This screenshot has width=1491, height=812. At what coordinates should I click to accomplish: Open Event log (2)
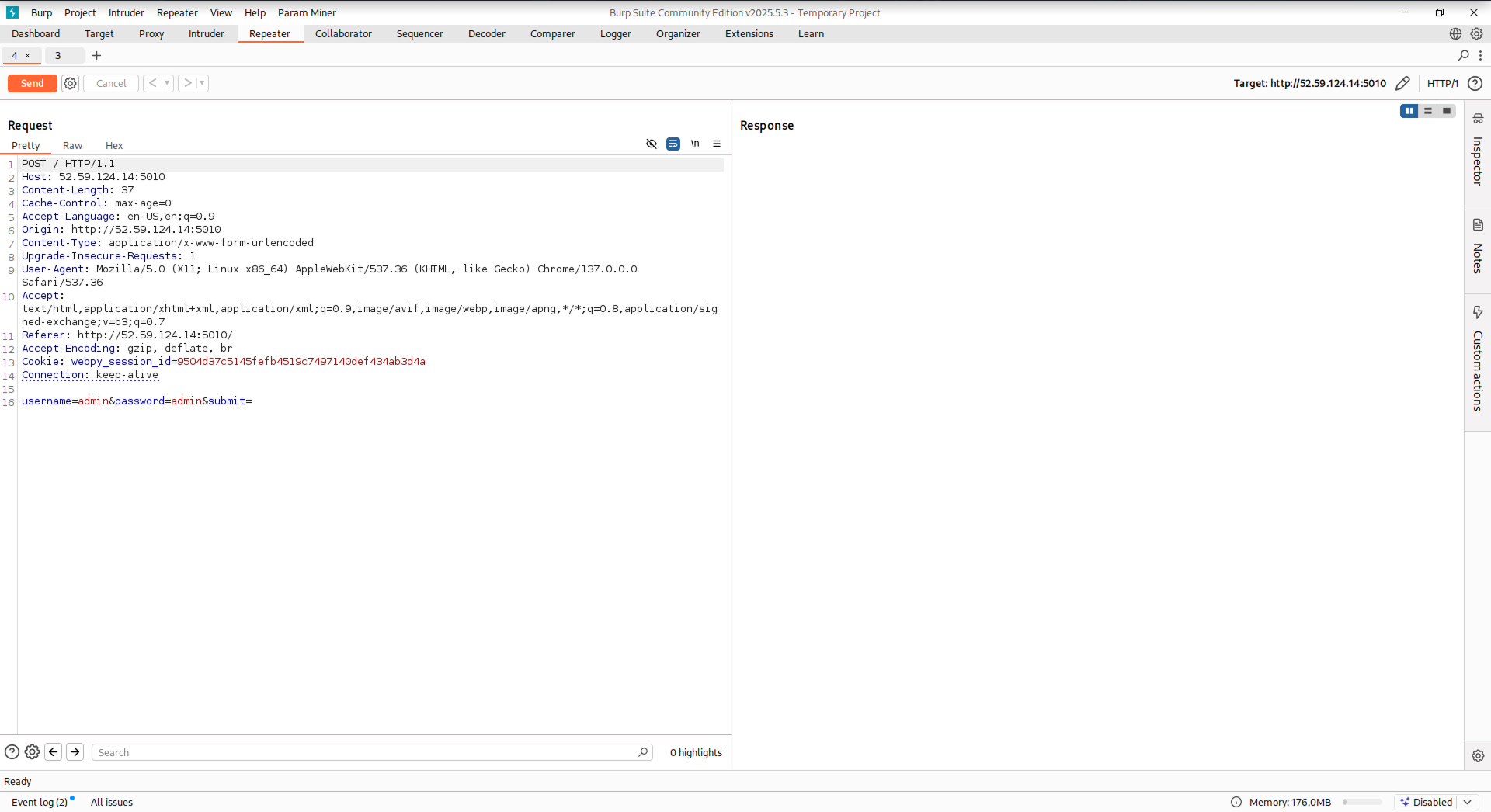pyautogui.click(x=40, y=802)
